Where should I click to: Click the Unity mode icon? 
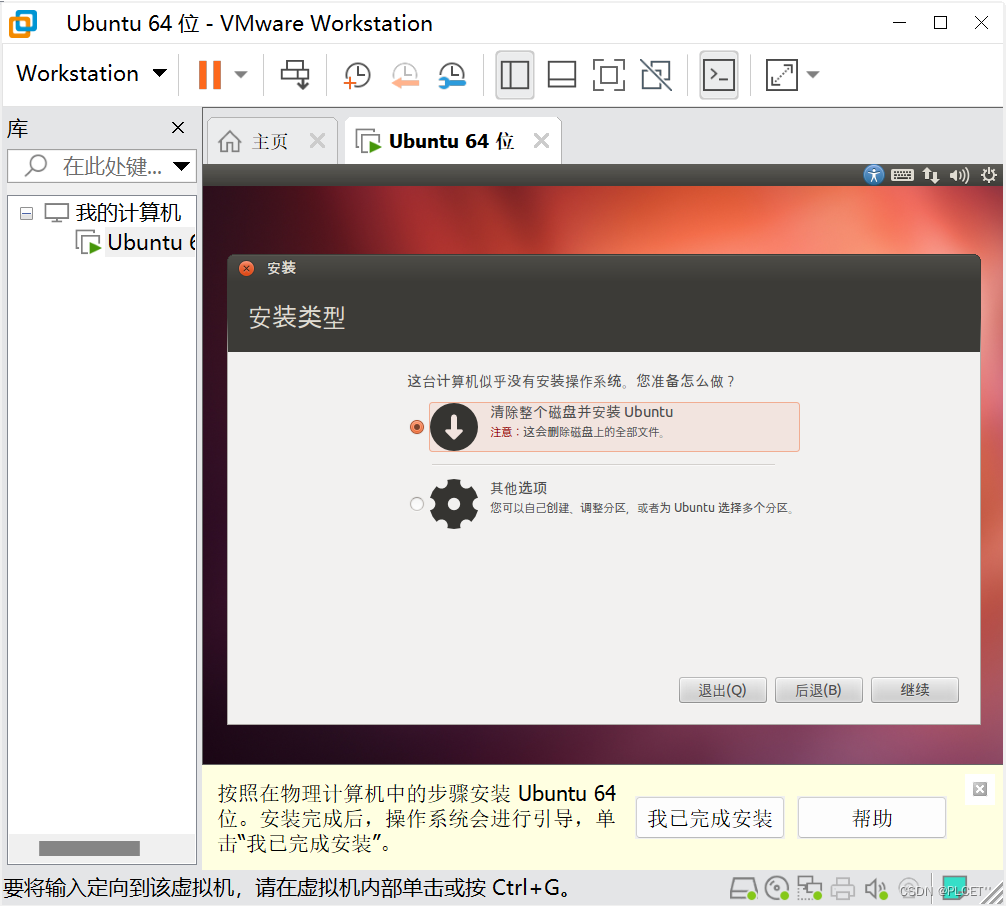click(x=656, y=75)
